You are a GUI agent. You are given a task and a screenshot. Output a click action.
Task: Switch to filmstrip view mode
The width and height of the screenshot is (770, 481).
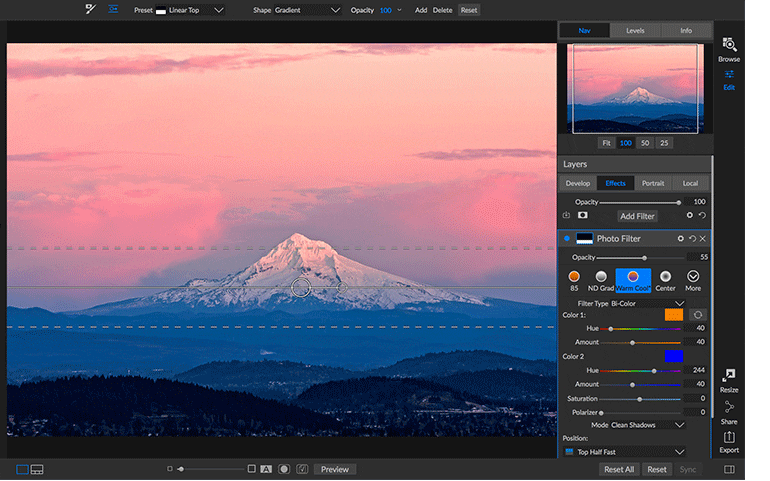[x=37, y=470]
